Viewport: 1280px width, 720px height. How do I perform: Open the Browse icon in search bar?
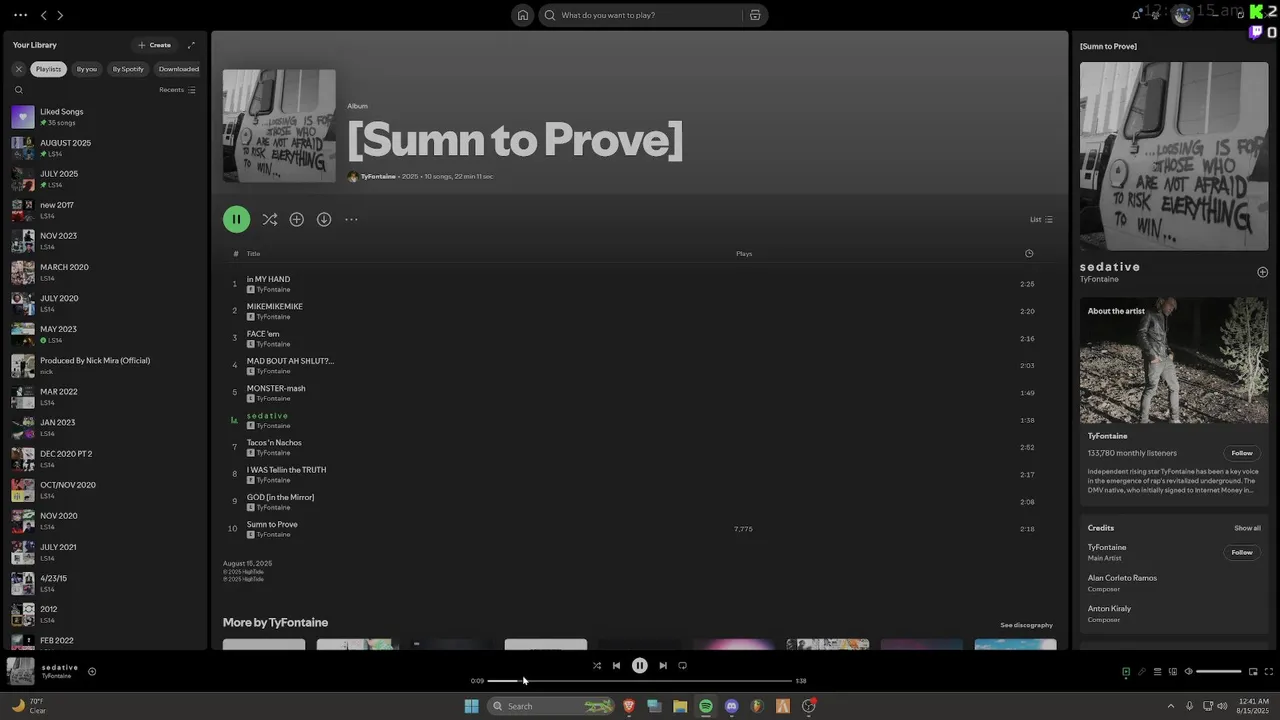[x=755, y=15]
